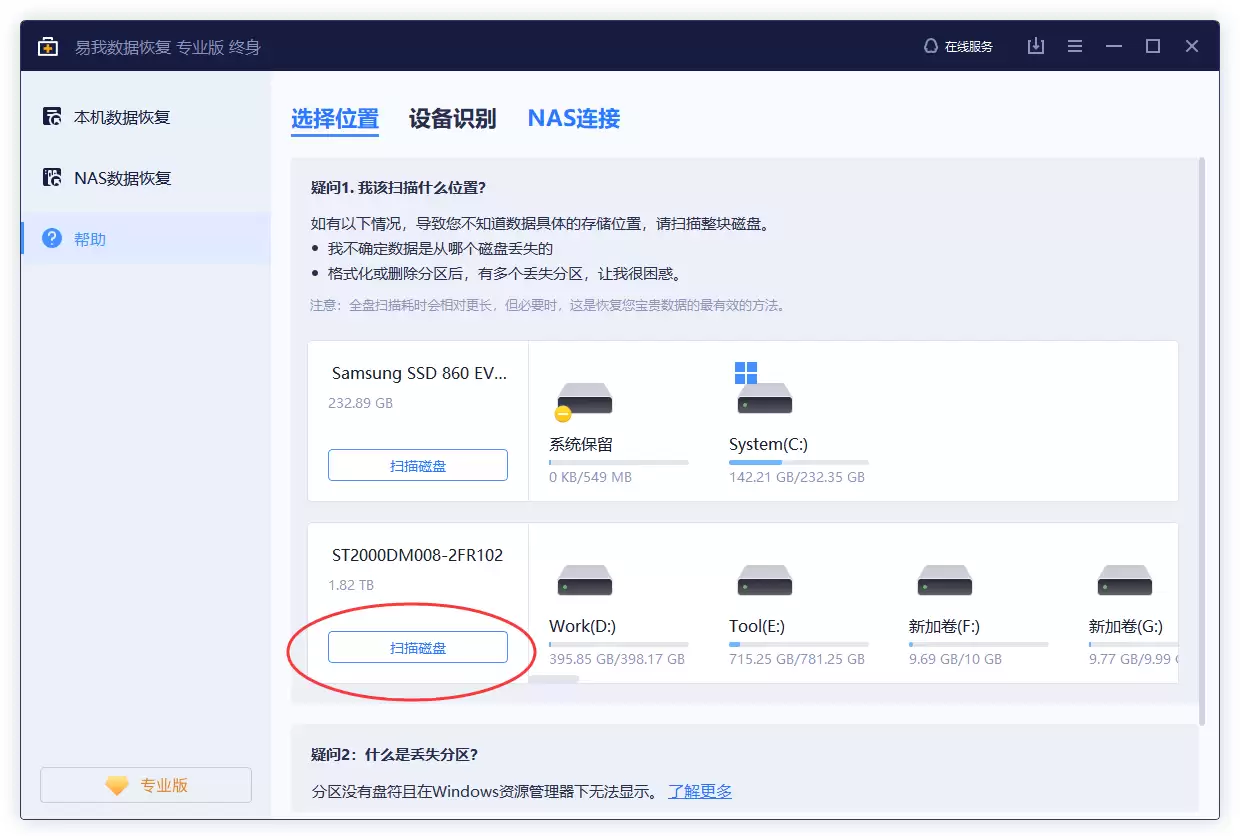
Task: Switch to the 设备识别 tab
Action: coord(453,118)
